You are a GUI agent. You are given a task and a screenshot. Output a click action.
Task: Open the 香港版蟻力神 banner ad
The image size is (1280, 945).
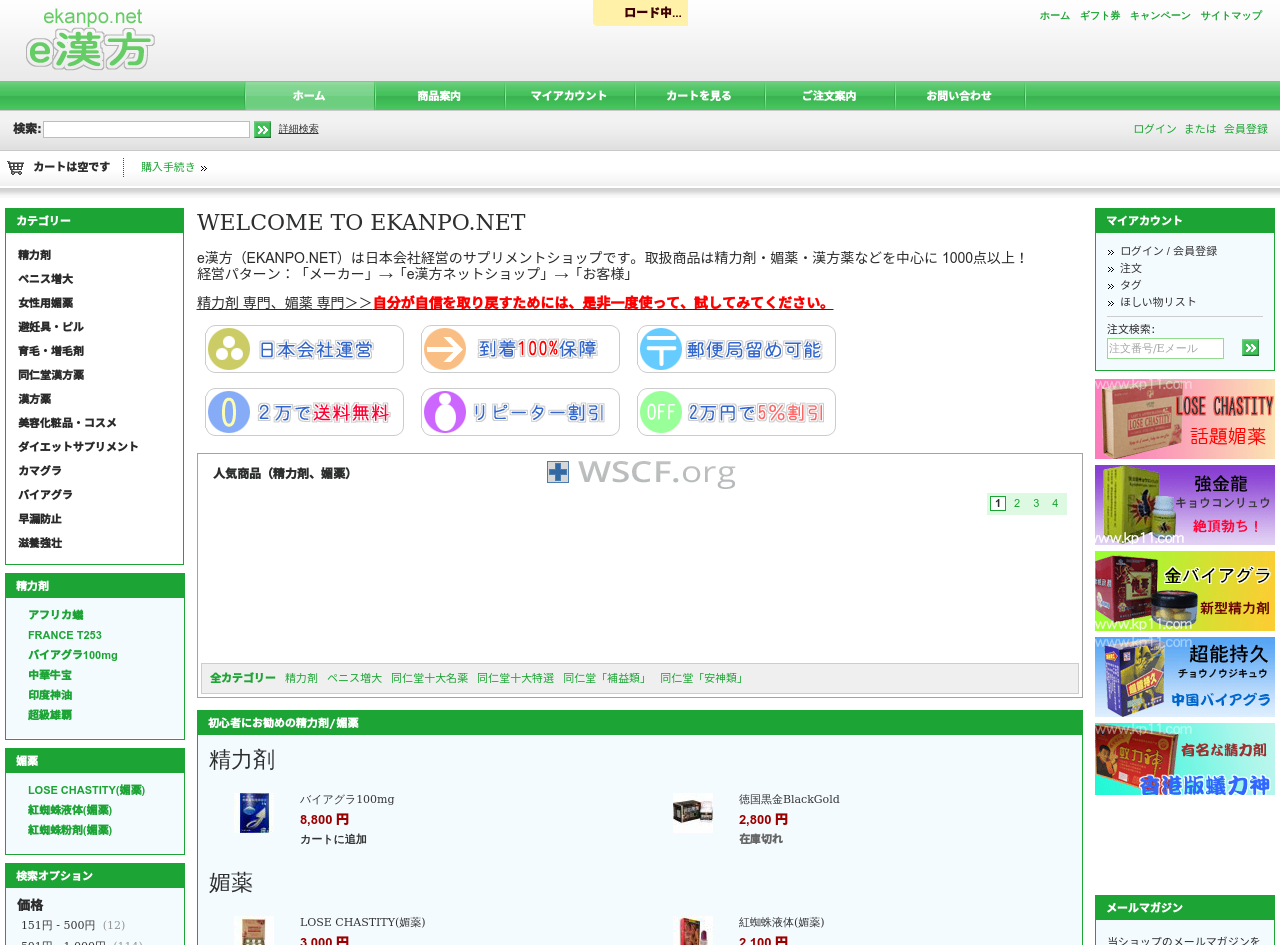tap(1185, 759)
